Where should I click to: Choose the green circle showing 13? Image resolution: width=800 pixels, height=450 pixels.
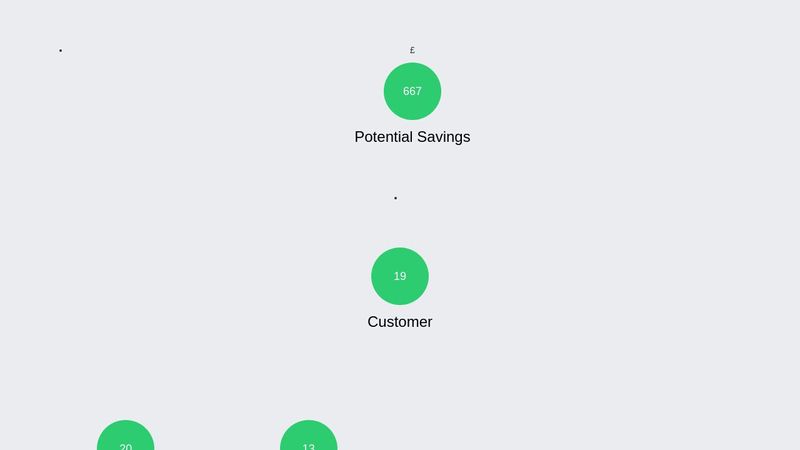click(309, 435)
